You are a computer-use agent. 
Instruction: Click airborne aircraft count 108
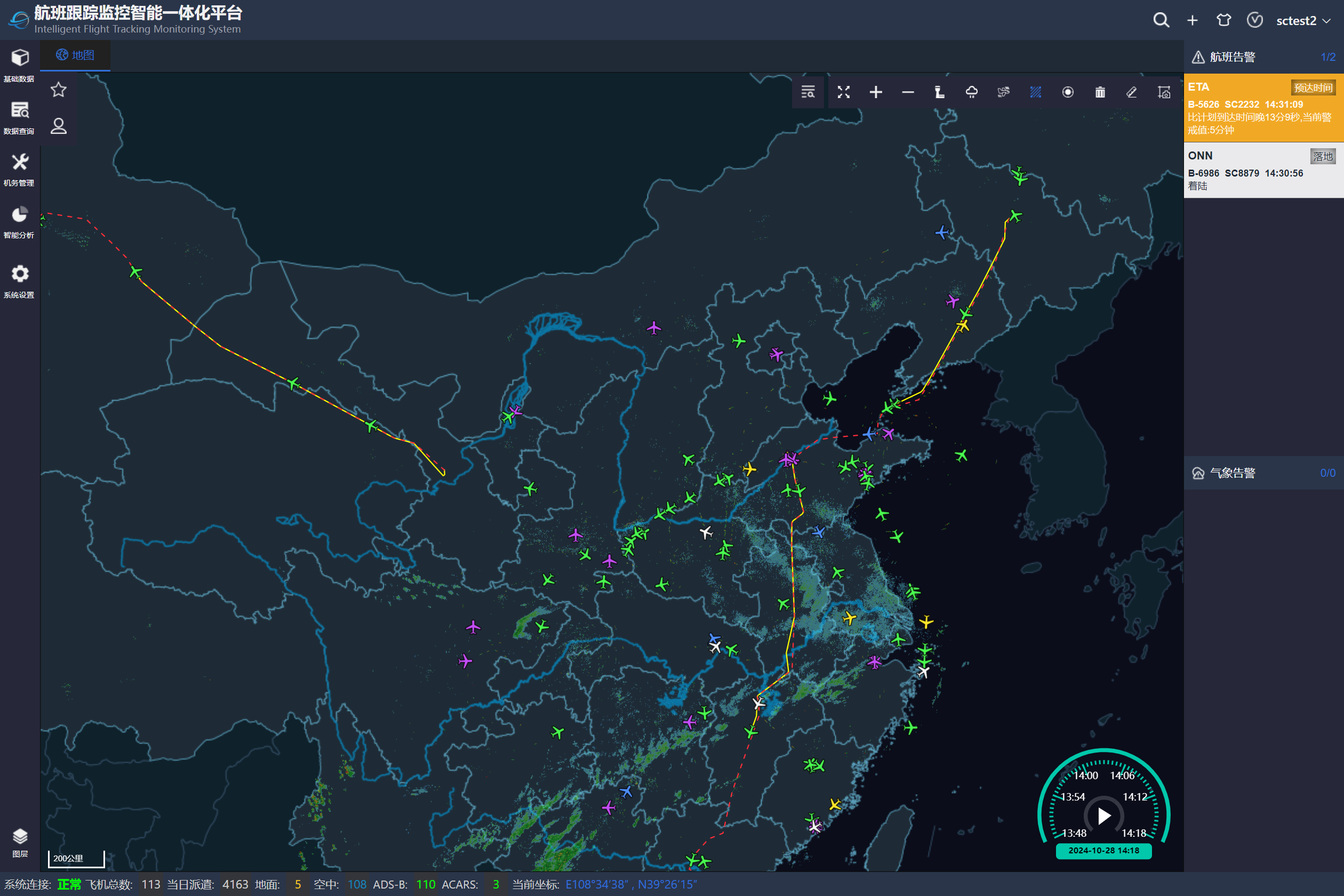tap(357, 884)
